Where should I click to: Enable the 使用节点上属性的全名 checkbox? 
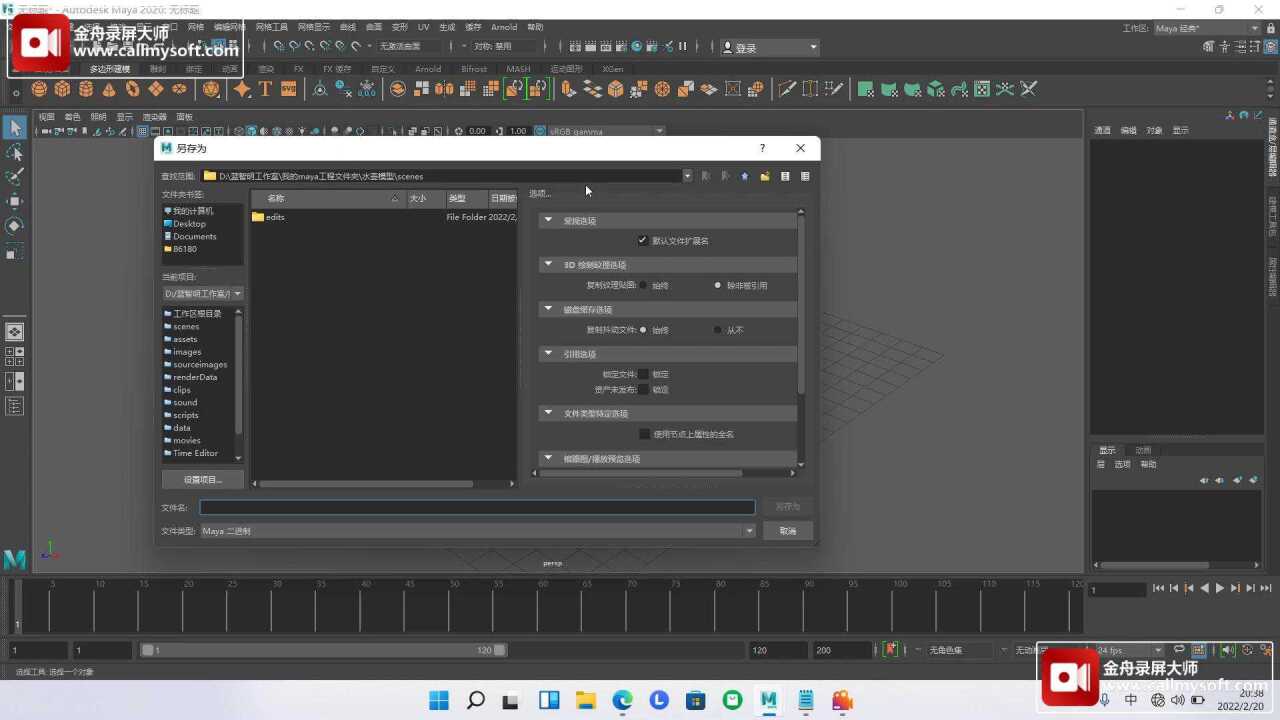pos(644,434)
